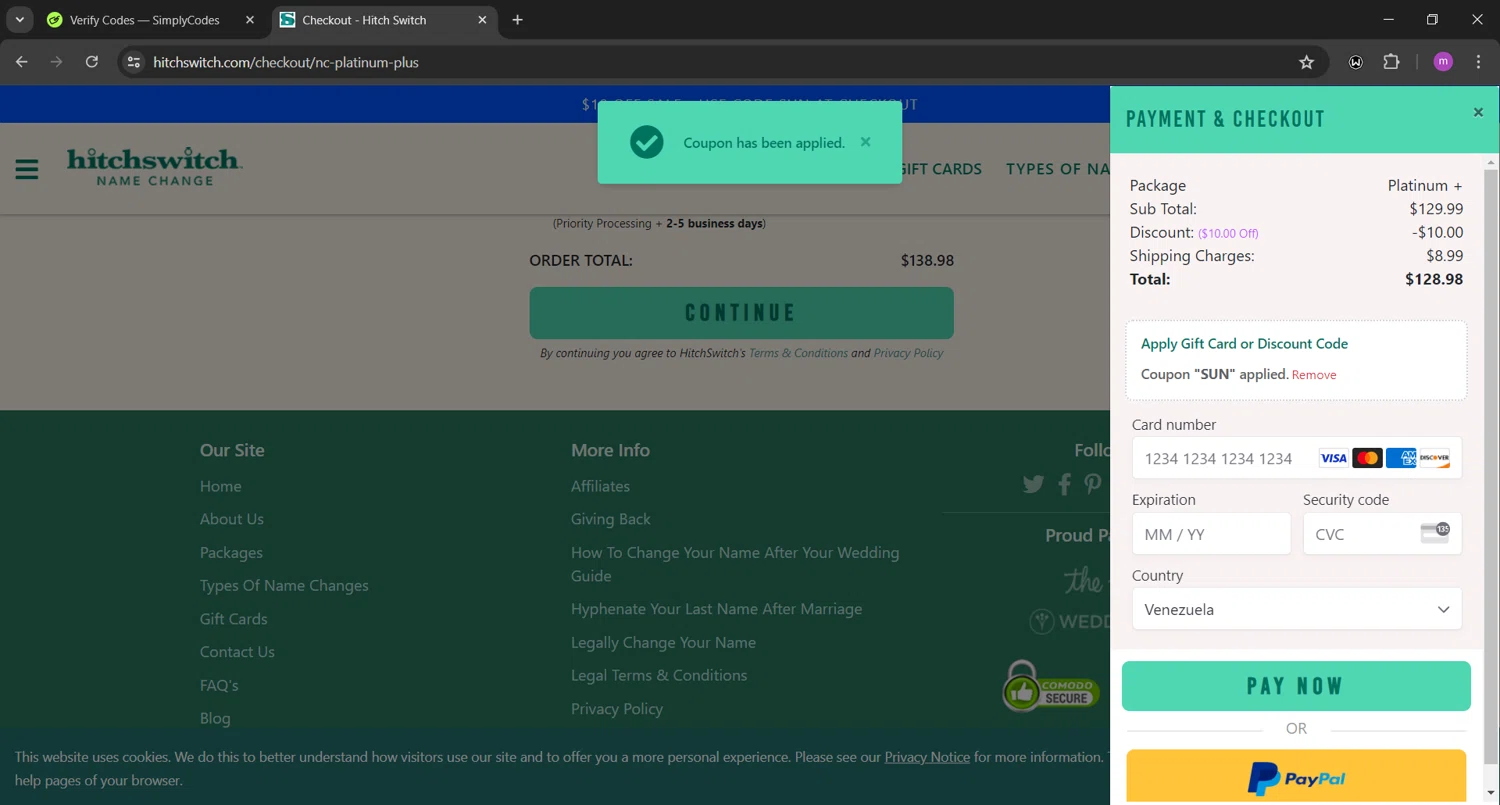Remove the applied SUN coupon
Viewport: 1500px width, 805px height.
tap(1314, 375)
